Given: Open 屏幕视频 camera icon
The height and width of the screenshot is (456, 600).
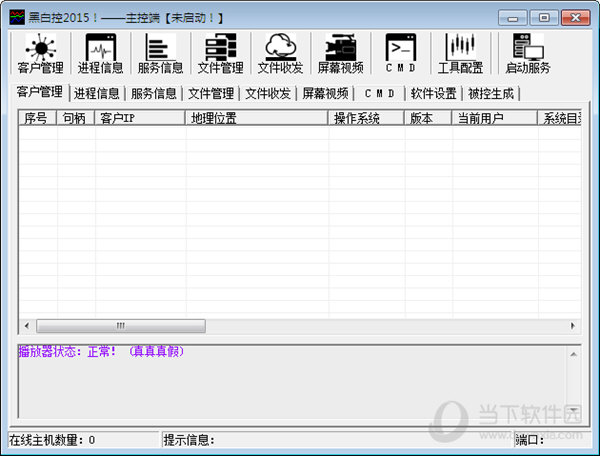Looking at the screenshot, I should click(340, 53).
